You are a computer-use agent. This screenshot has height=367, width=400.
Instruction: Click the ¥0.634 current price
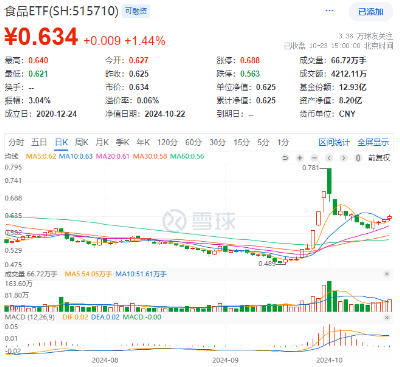(41, 36)
